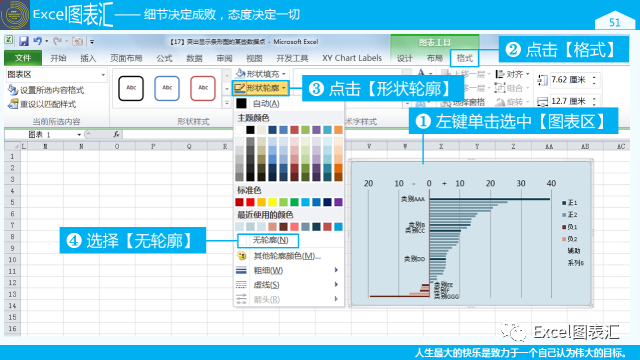The width and height of the screenshot is (640, 360).
Task: Switch to the 格式 ribbon tab
Action: click(464, 58)
